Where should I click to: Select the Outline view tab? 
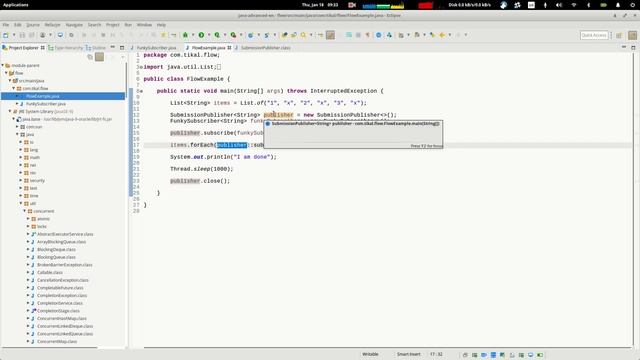coord(96,48)
